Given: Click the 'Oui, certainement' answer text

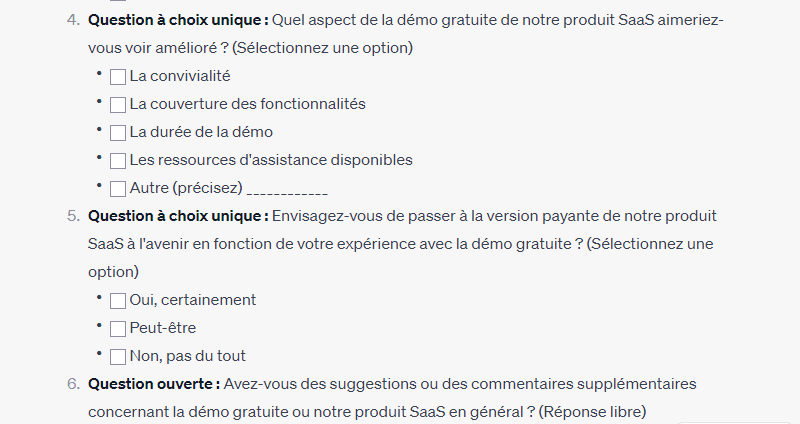Looking at the screenshot, I should [193, 300].
